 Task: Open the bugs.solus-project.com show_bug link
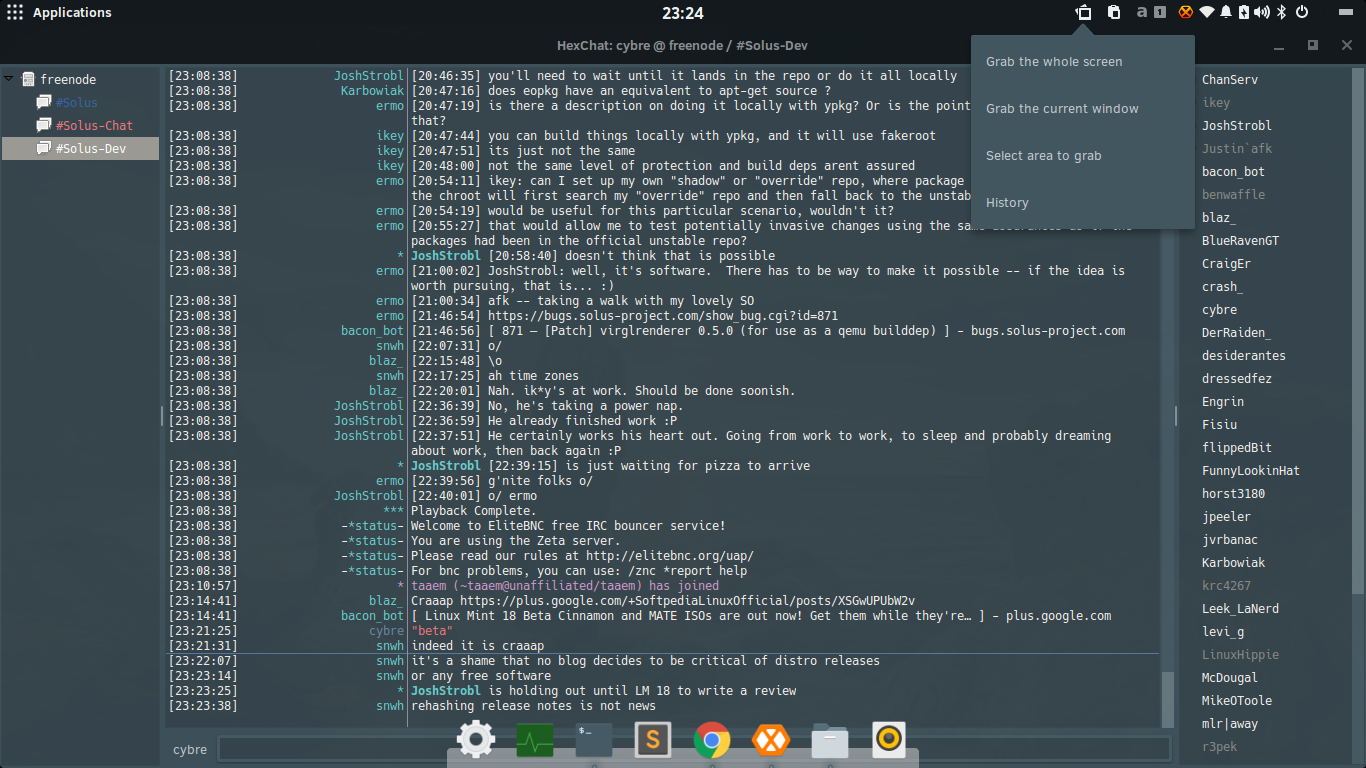663,316
